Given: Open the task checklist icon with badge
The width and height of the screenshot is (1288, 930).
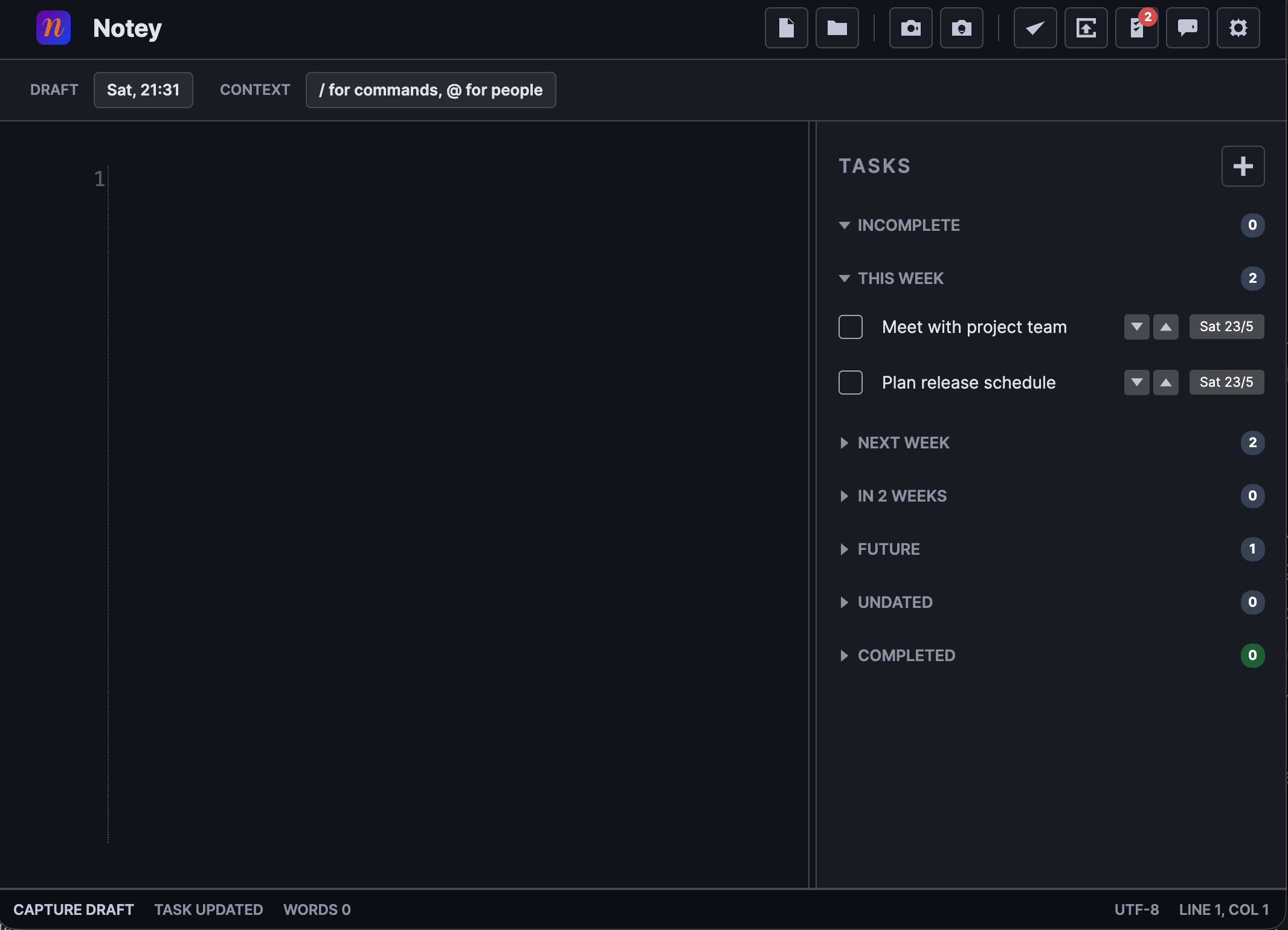Looking at the screenshot, I should click(1136, 28).
